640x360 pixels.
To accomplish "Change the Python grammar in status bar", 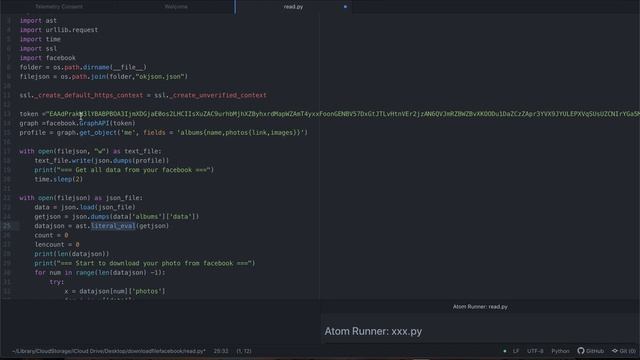I will coord(560,351).
